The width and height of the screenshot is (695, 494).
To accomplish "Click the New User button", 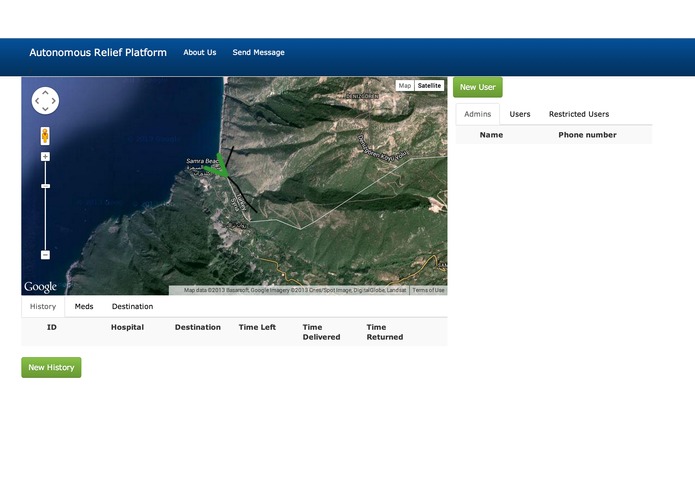I will point(478,87).
